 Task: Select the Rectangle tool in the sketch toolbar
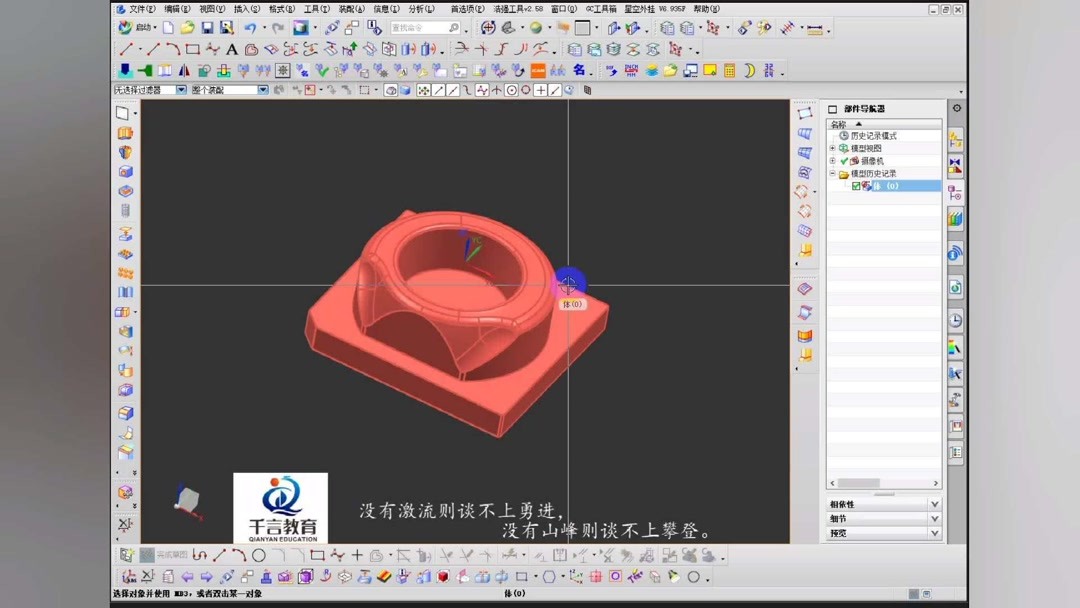click(193, 48)
